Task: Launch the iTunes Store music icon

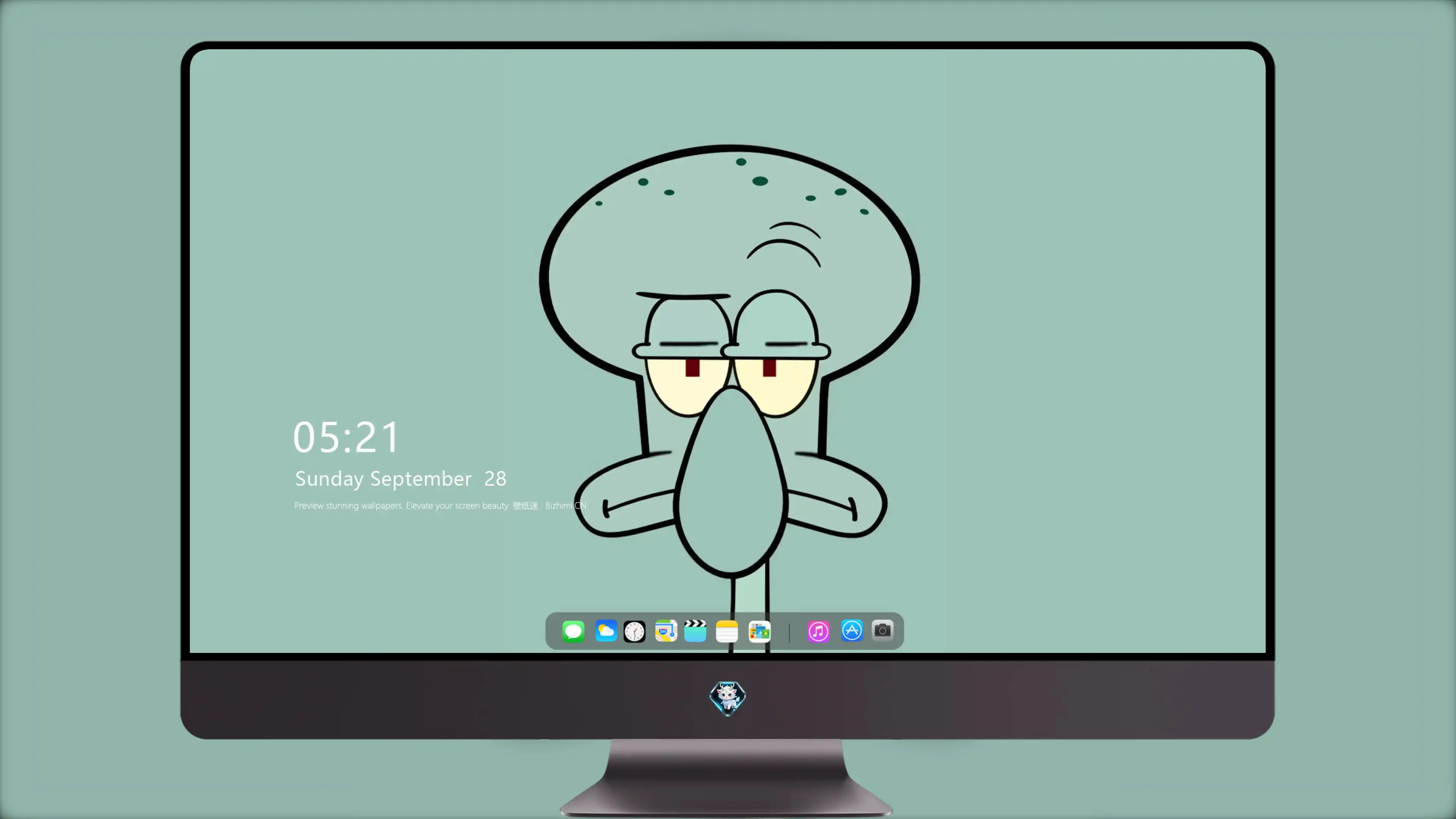Action: point(819,631)
